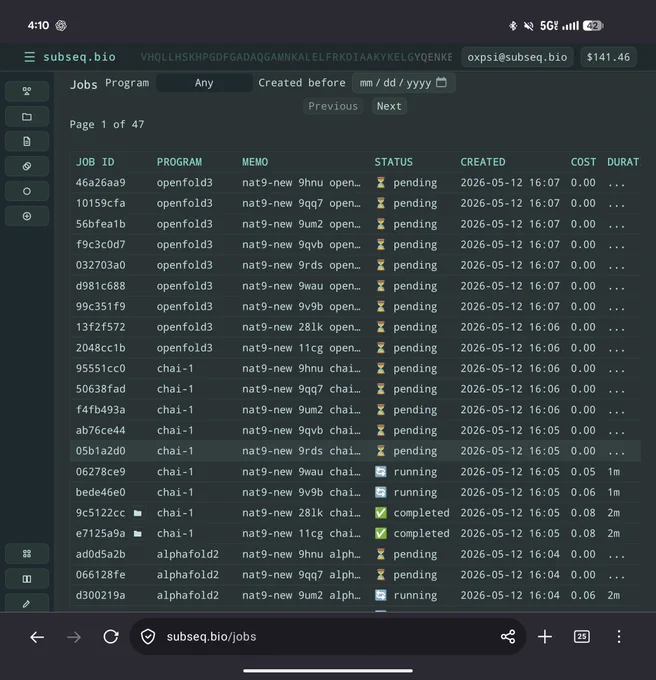Open the document file icon in the sidebar
656x680 pixels.
click(27, 141)
